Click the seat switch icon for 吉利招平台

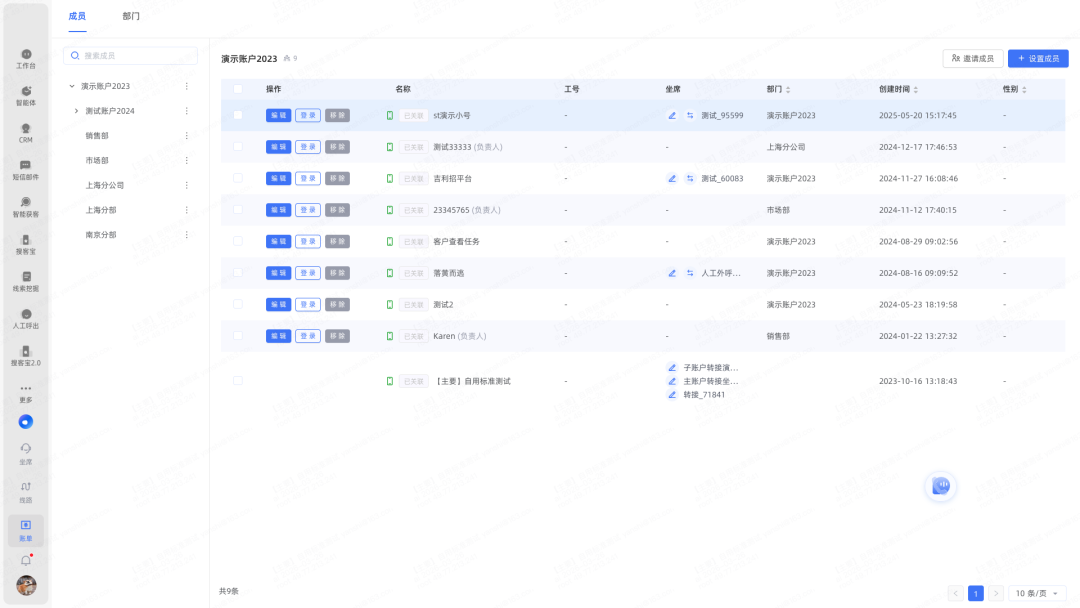tap(690, 179)
